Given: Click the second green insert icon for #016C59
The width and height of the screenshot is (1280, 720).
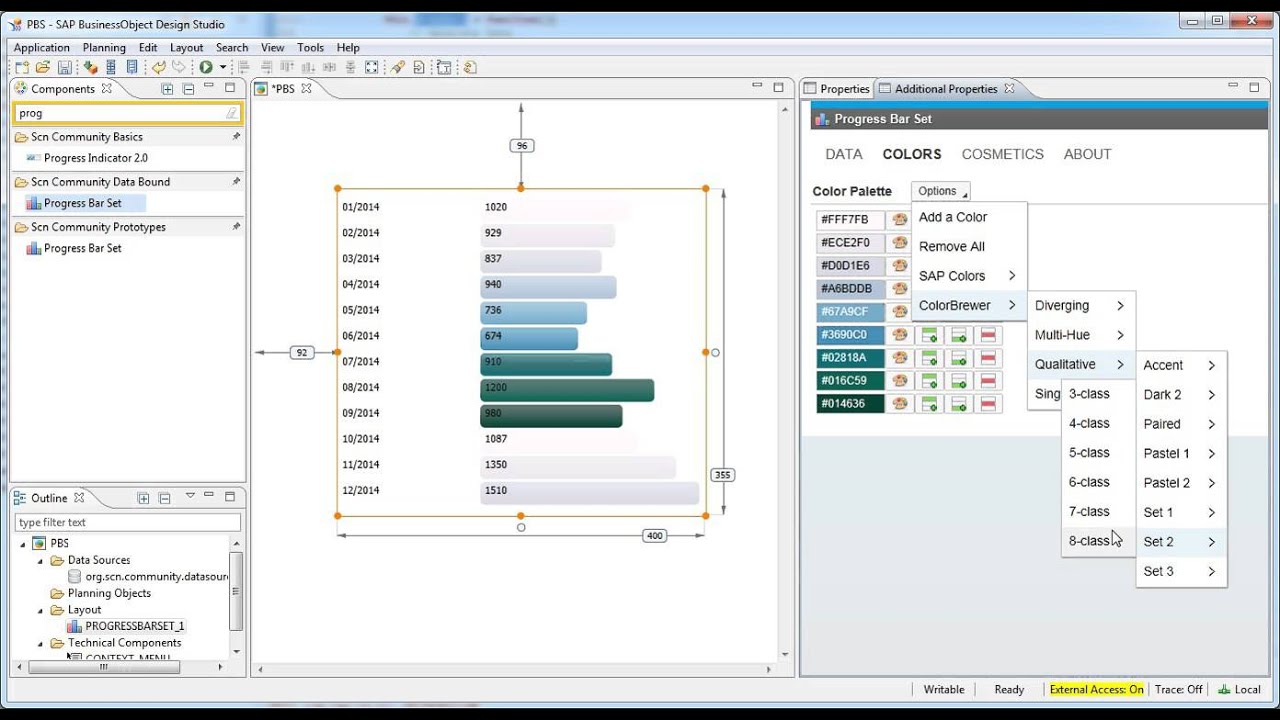Looking at the screenshot, I should [x=959, y=381].
